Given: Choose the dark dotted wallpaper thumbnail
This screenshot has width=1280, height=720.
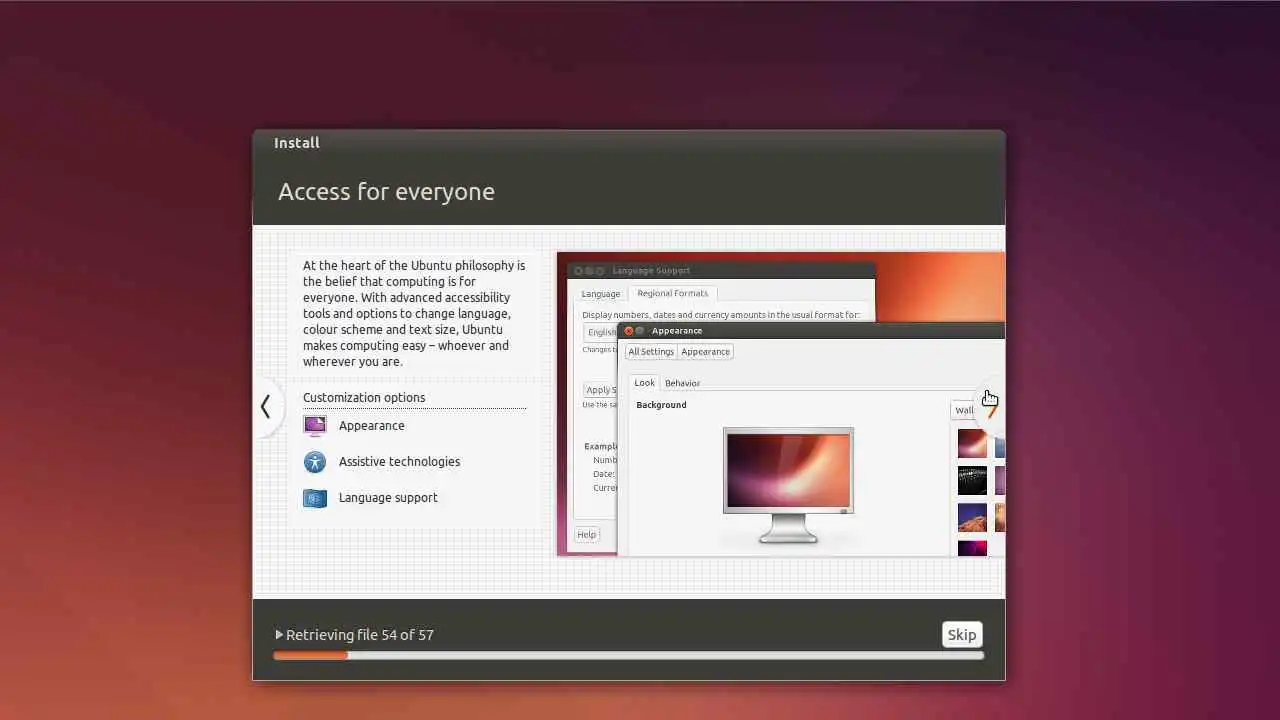Looking at the screenshot, I should [972, 480].
